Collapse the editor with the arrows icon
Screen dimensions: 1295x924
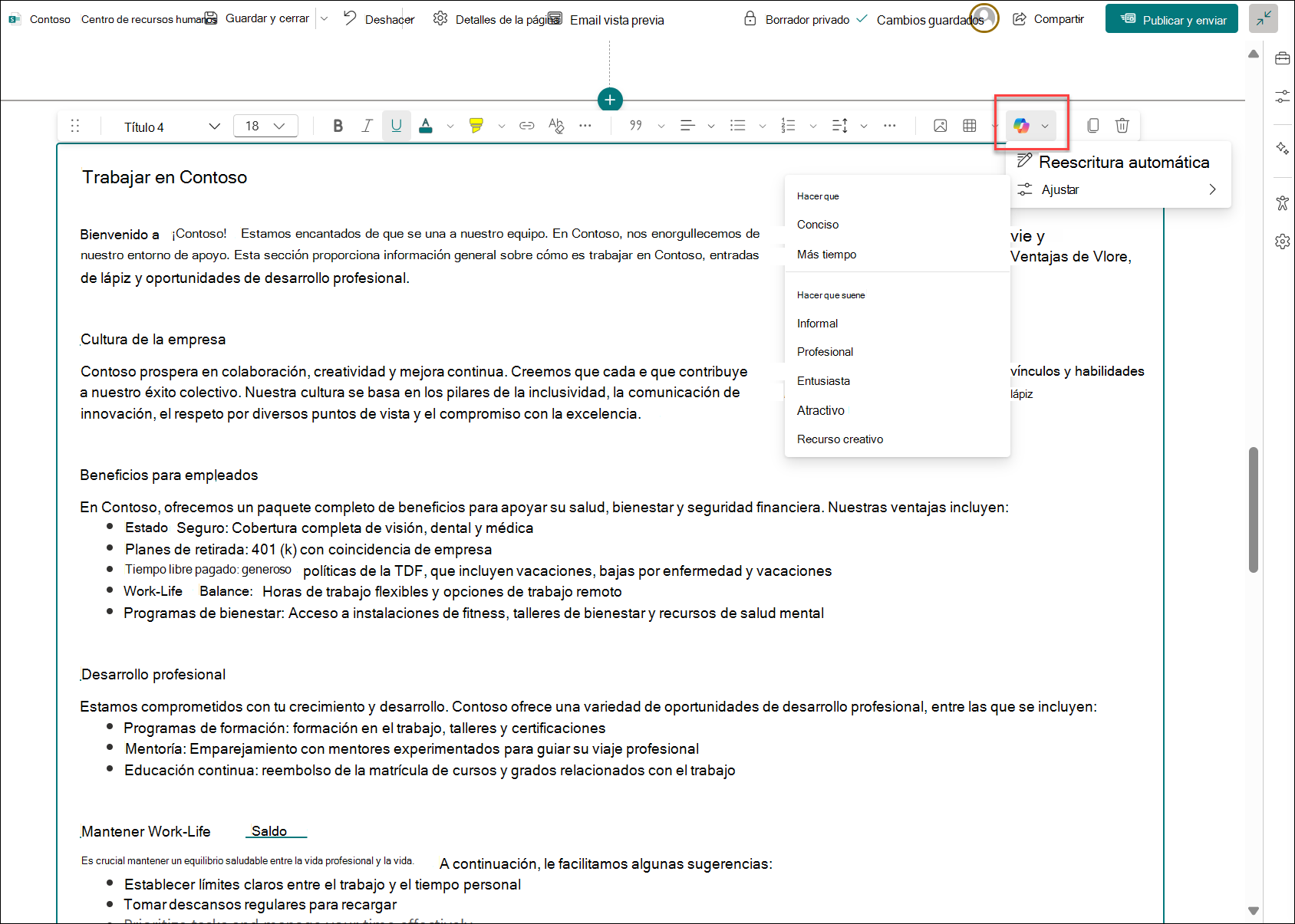pyautogui.click(x=1263, y=18)
